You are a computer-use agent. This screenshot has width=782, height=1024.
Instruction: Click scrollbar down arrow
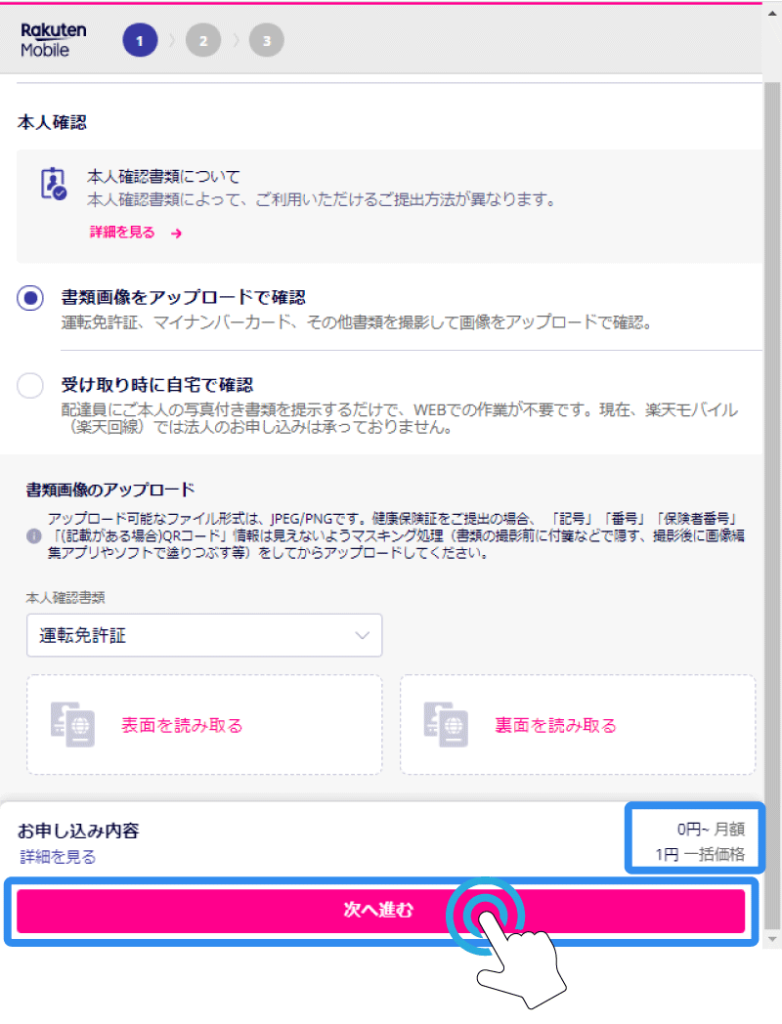pyautogui.click(x=772, y=939)
